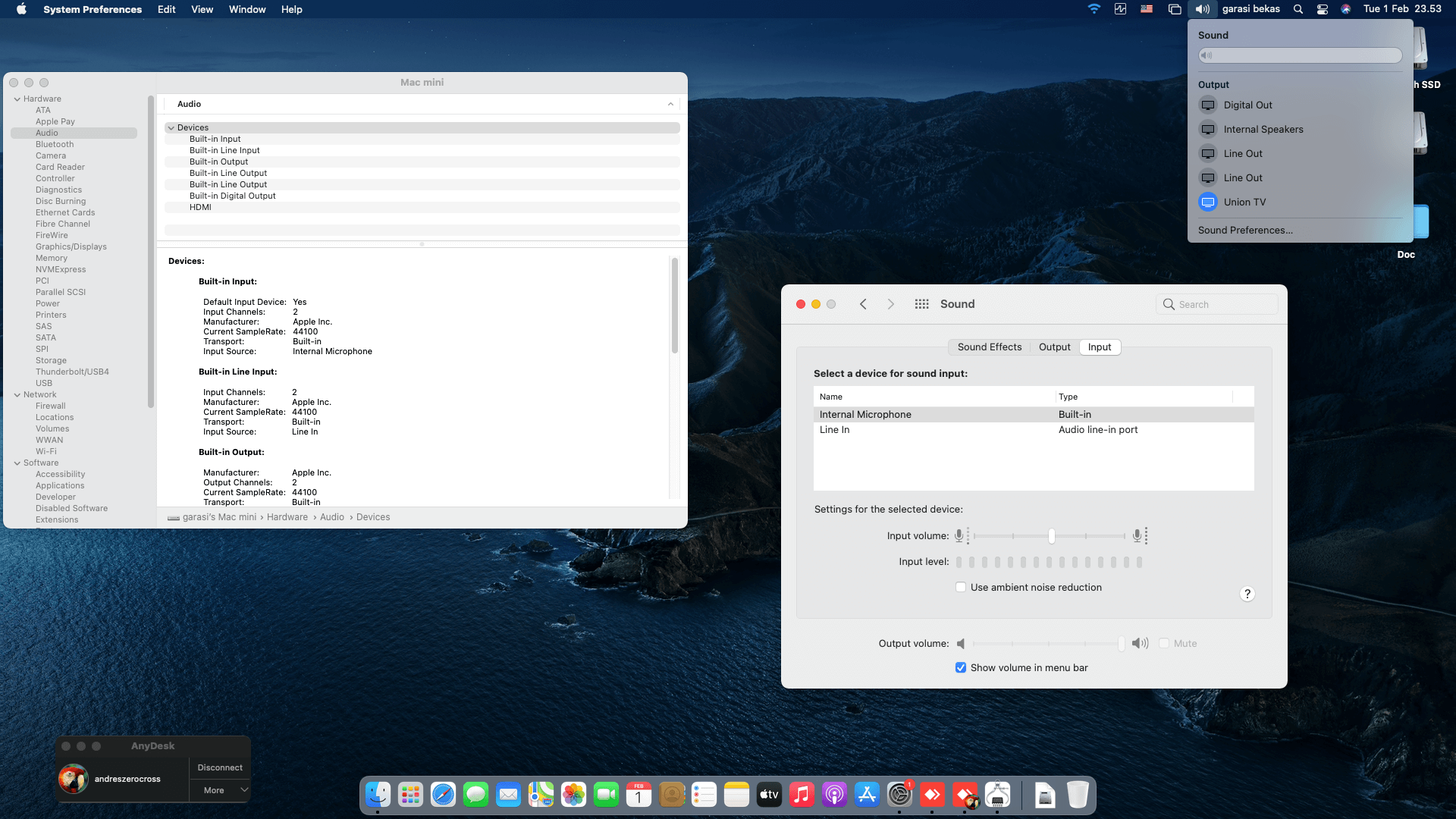Open the Music app from the Dock

pyautogui.click(x=802, y=795)
